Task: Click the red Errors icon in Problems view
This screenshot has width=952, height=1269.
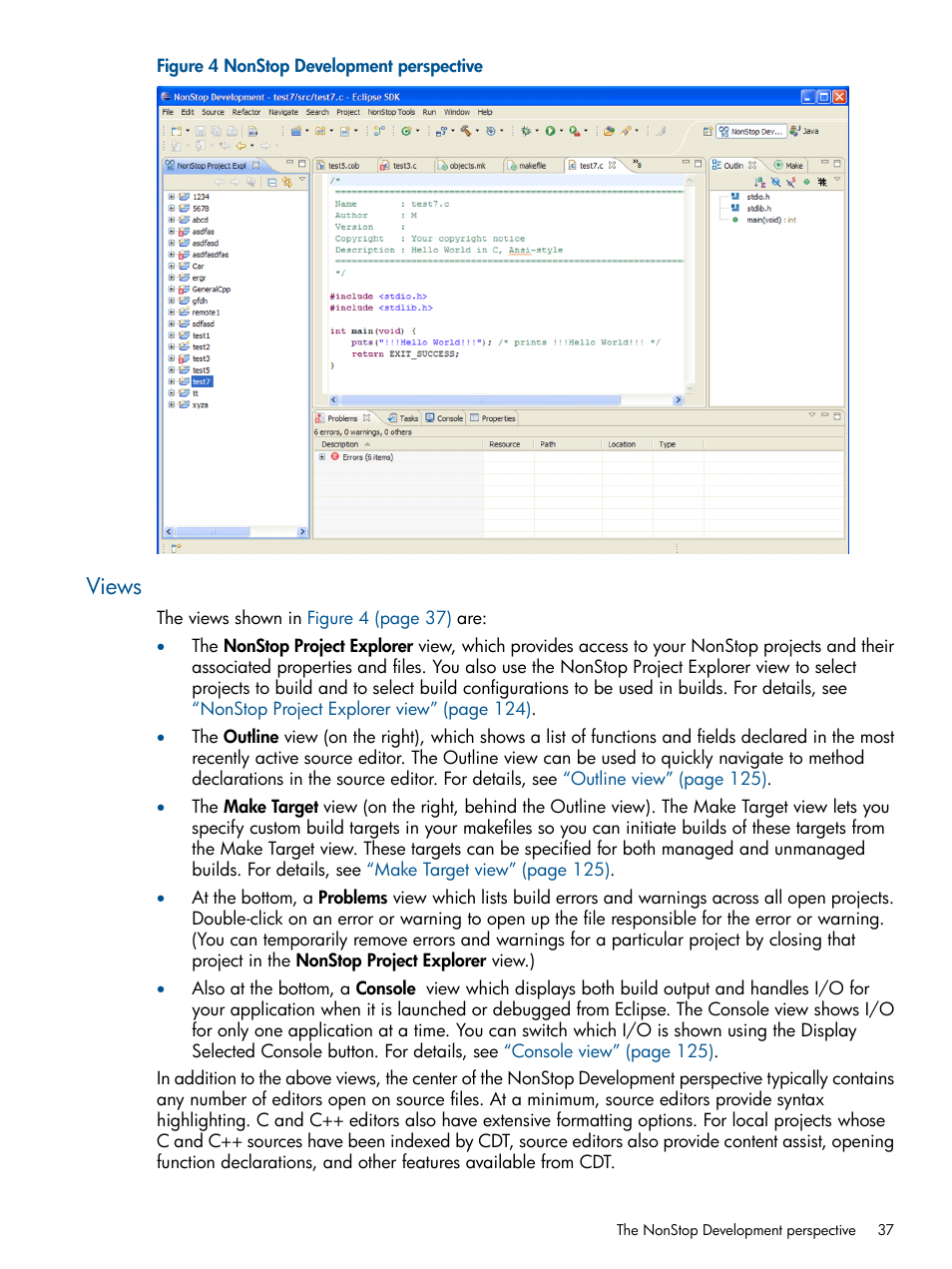Action: pos(335,456)
